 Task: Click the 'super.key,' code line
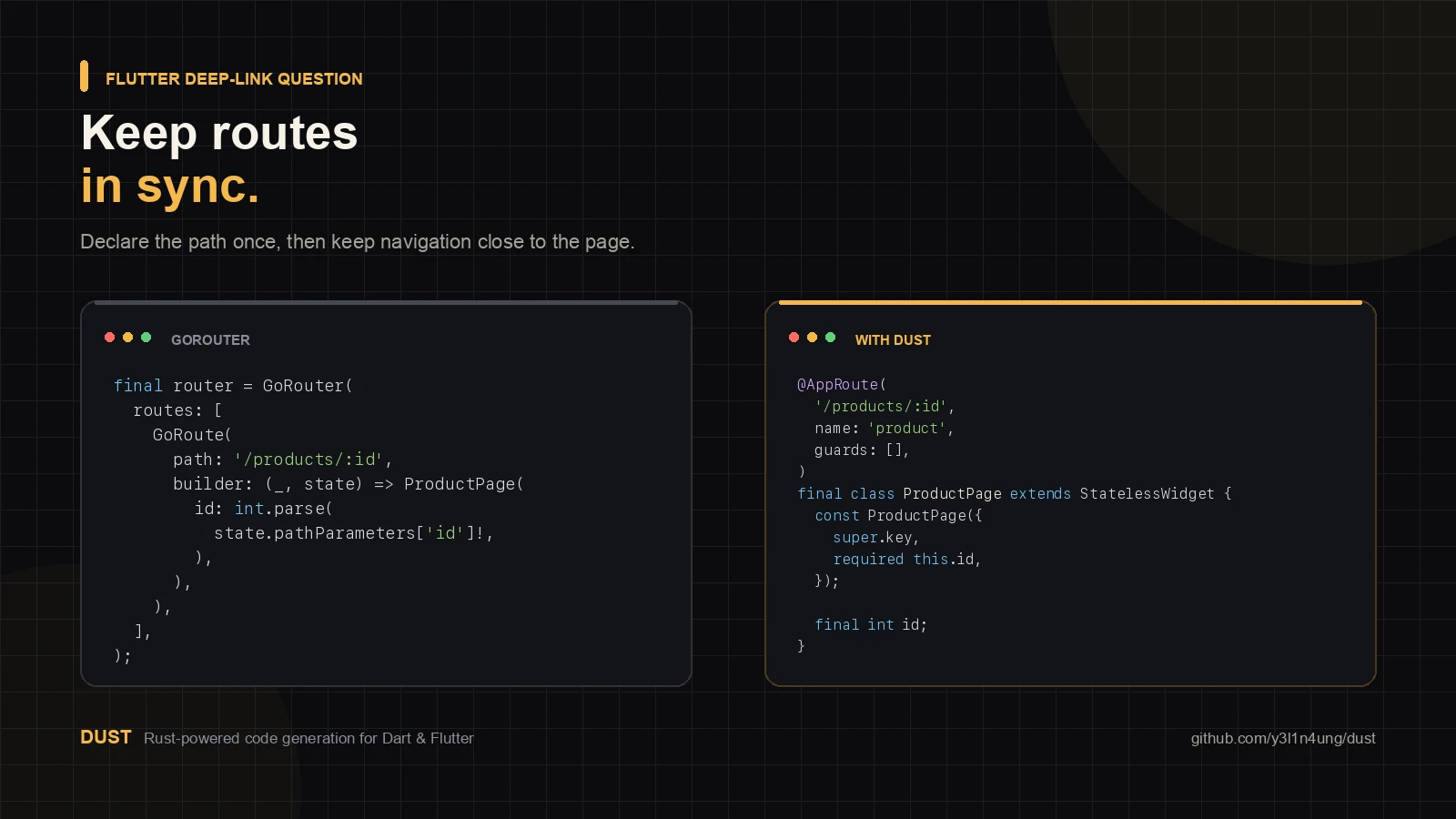pos(876,537)
